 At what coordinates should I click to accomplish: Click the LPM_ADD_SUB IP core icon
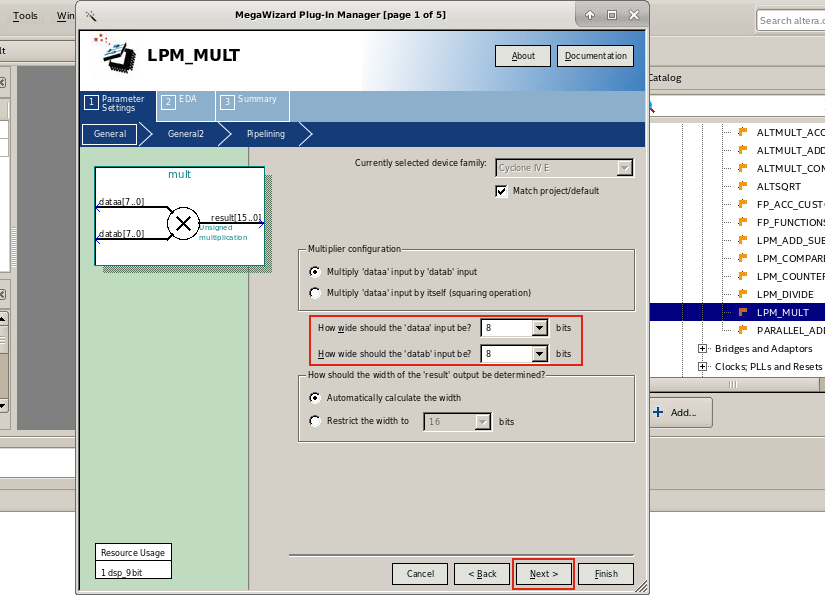pos(743,239)
